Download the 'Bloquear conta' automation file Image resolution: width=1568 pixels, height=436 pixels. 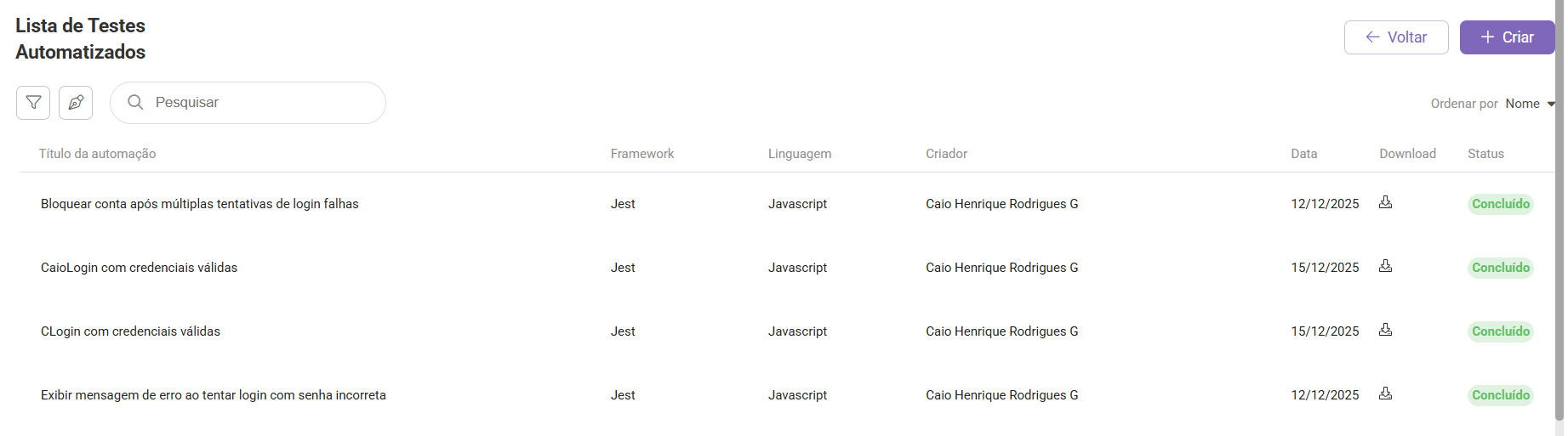(x=1385, y=202)
